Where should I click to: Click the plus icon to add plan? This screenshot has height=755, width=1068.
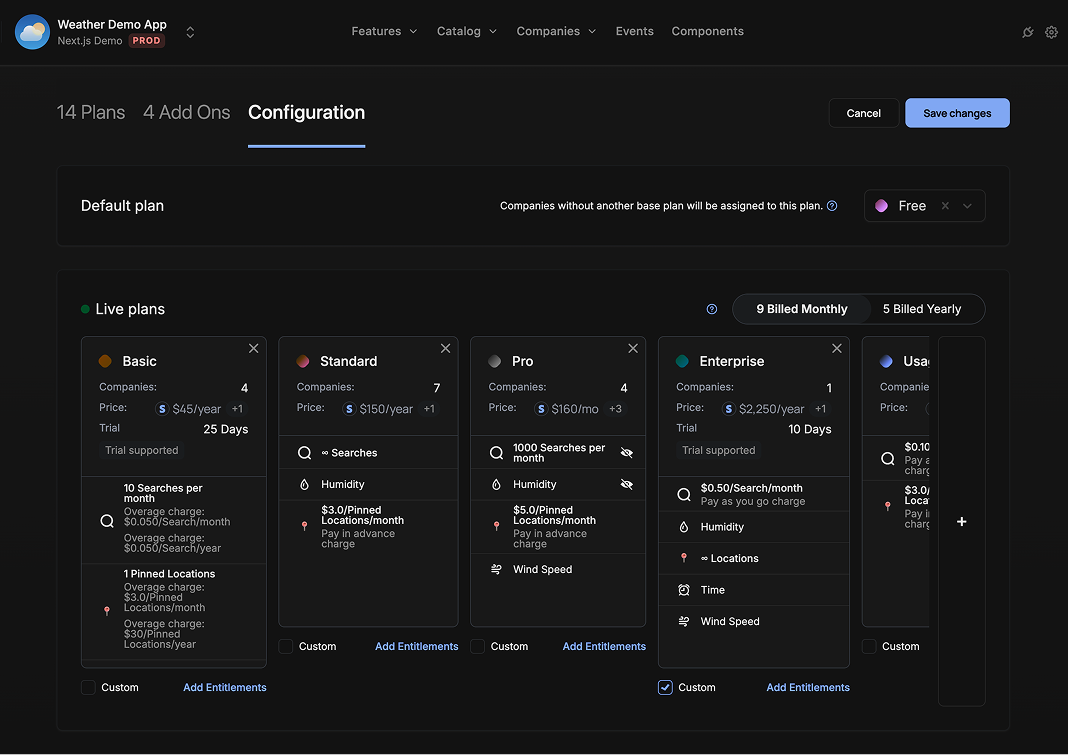point(961,522)
